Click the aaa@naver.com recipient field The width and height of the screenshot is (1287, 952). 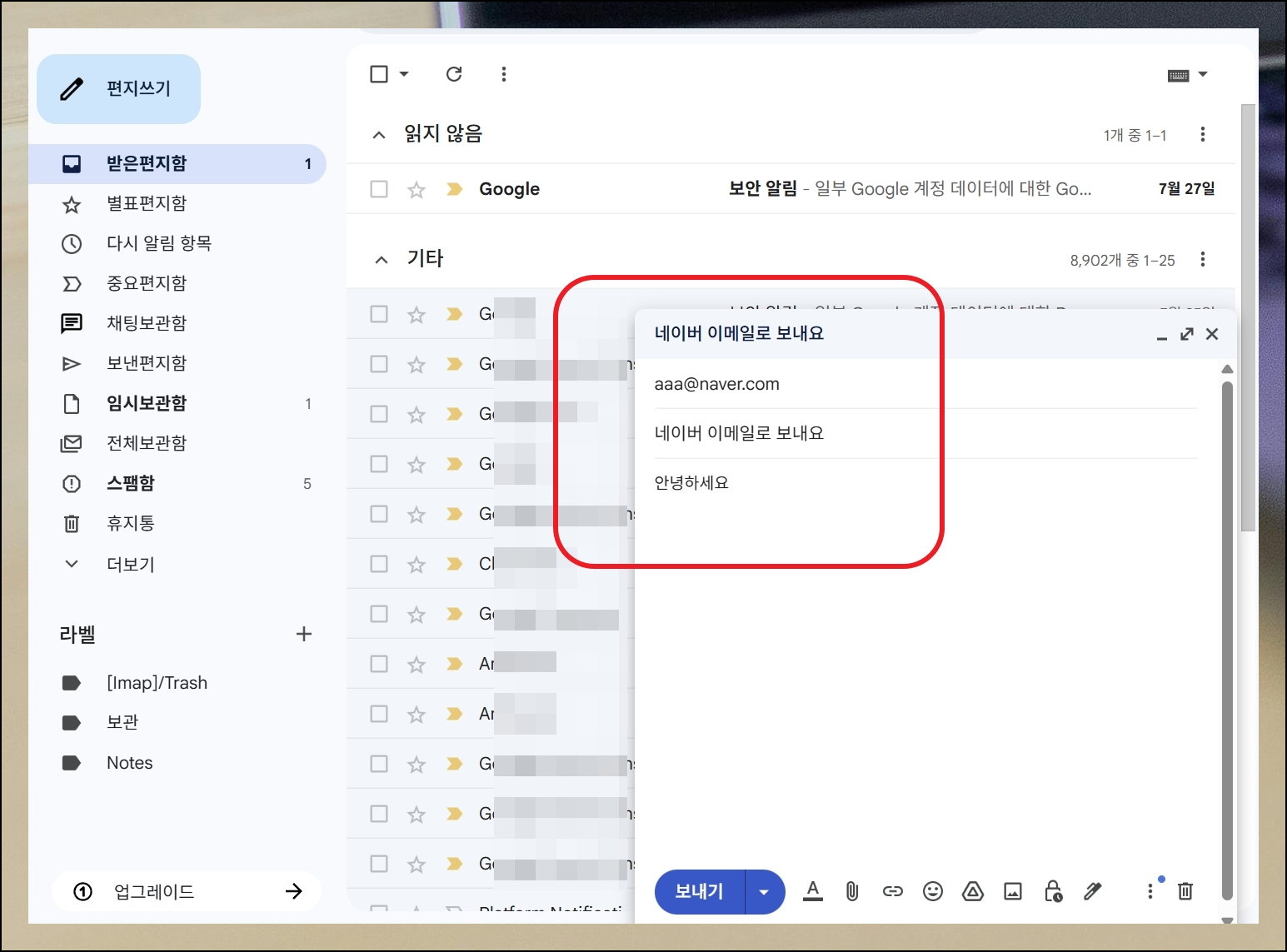click(925, 384)
